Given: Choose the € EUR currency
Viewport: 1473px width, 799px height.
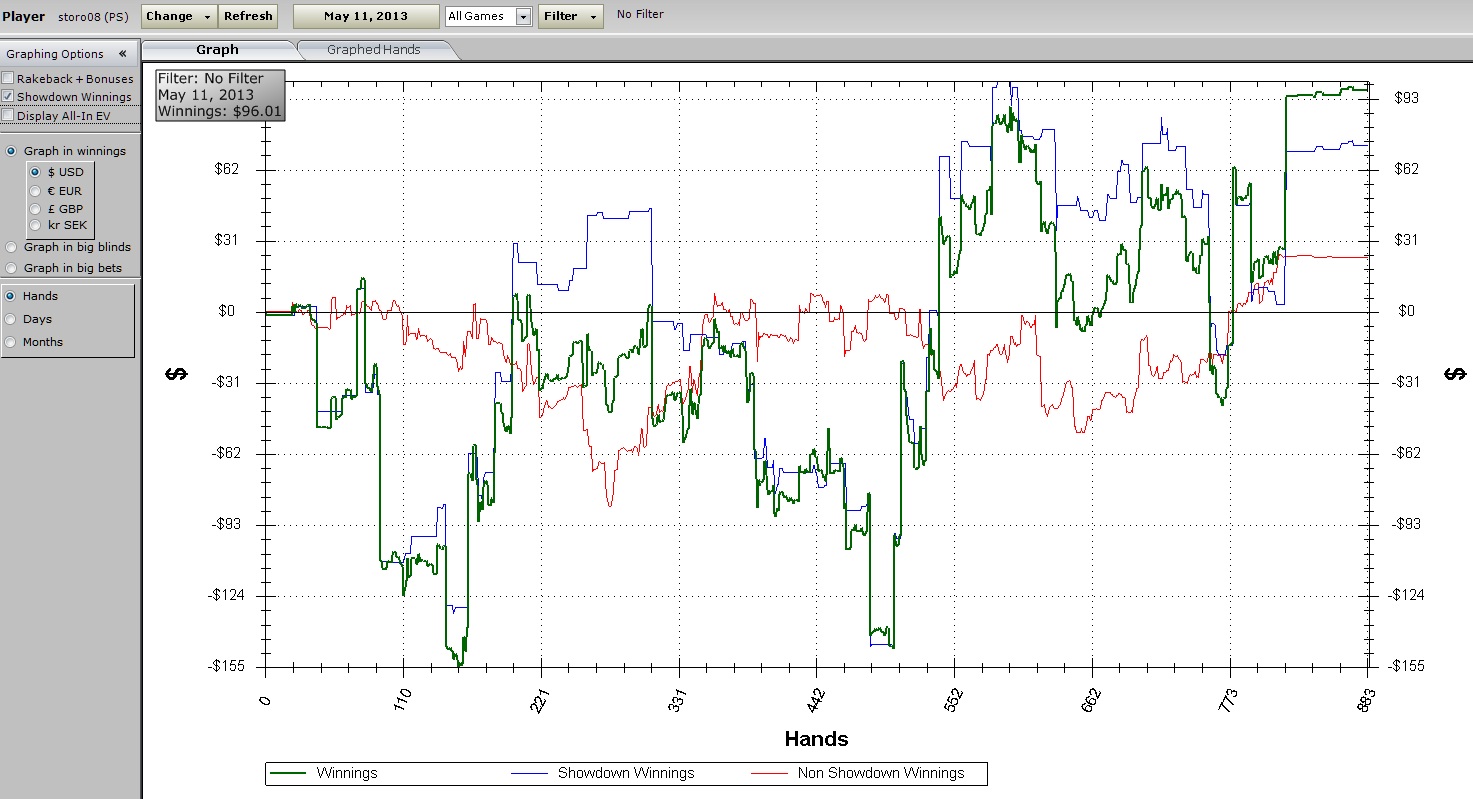Looking at the screenshot, I should coord(36,191).
